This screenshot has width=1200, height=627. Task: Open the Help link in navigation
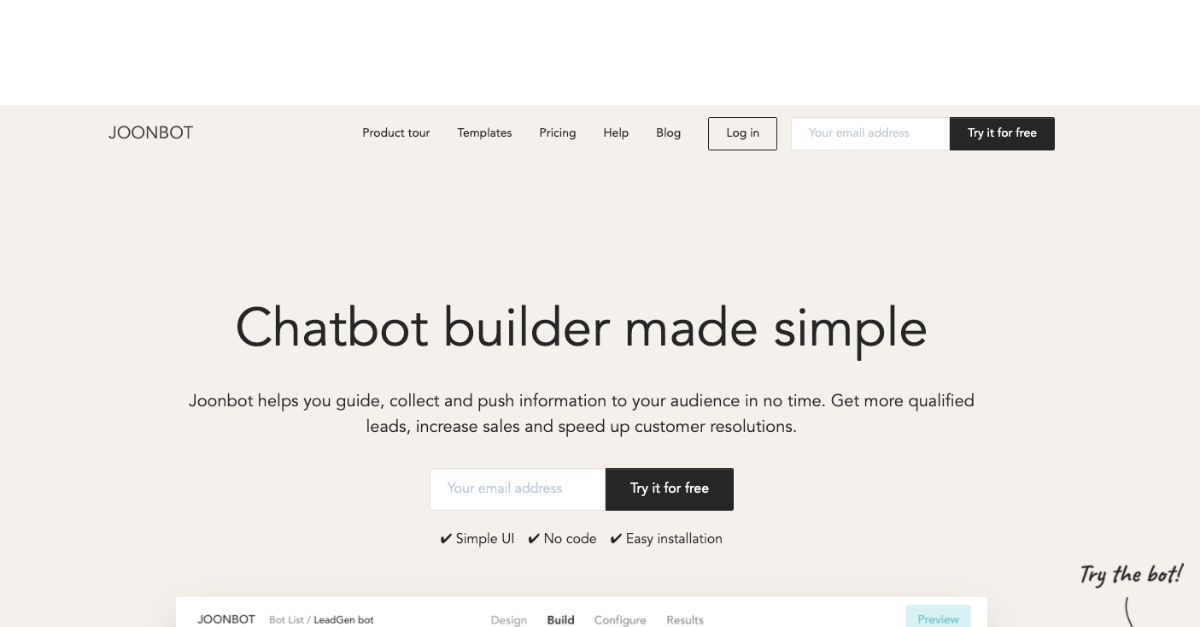[616, 133]
